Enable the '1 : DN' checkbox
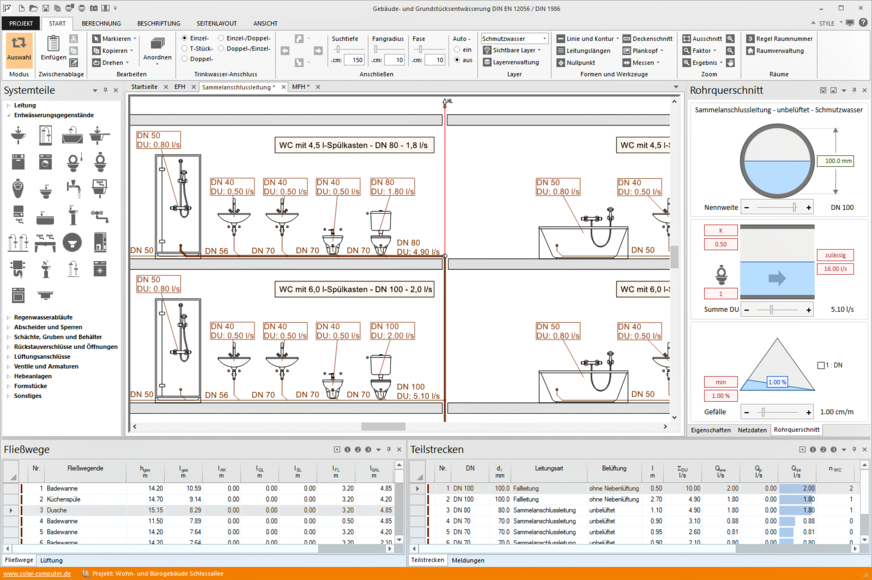872x580 pixels. pos(821,365)
